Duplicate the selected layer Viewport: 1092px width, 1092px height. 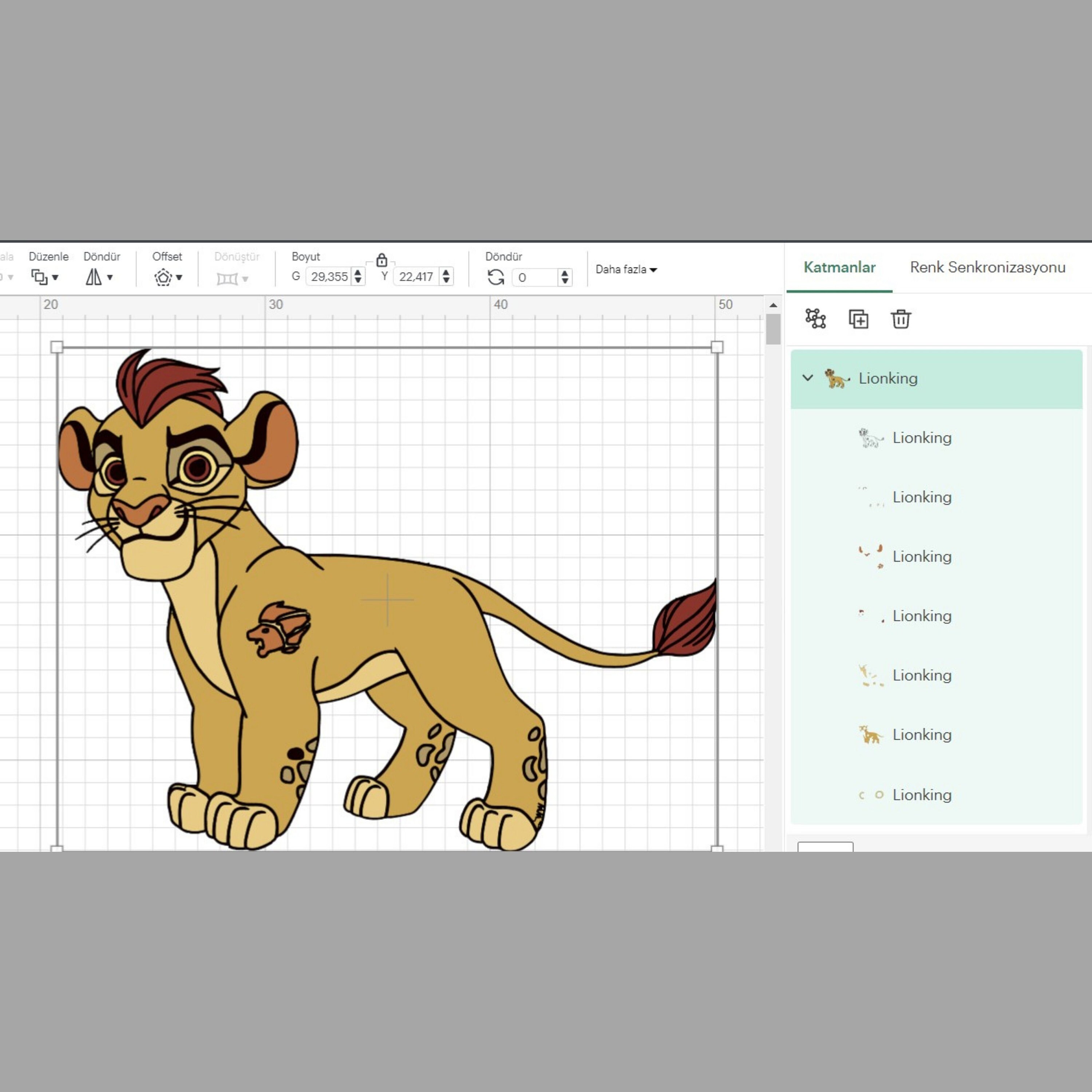pyautogui.click(x=859, y=319)
